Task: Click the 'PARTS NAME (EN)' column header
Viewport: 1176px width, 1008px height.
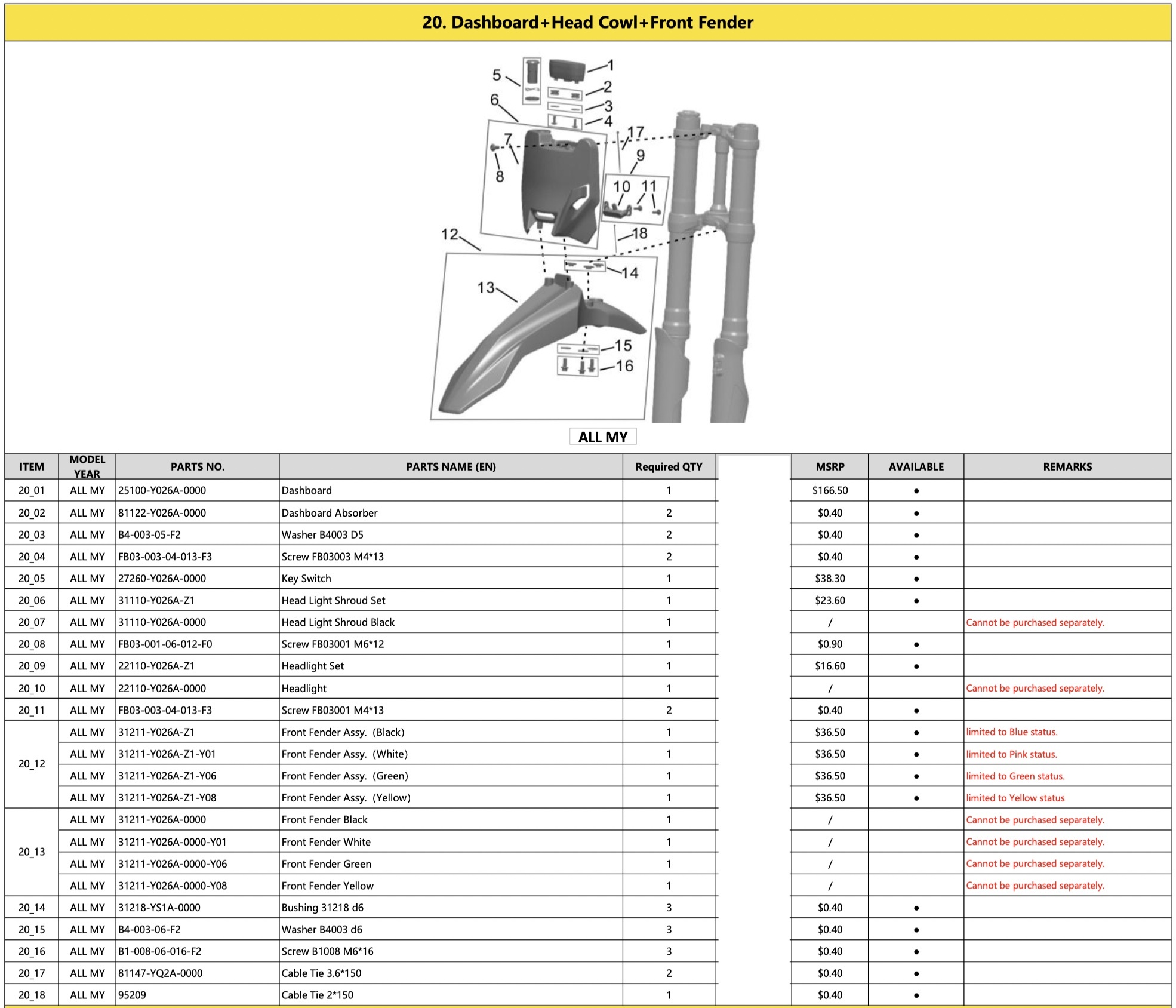Action: tap(451, 466)
